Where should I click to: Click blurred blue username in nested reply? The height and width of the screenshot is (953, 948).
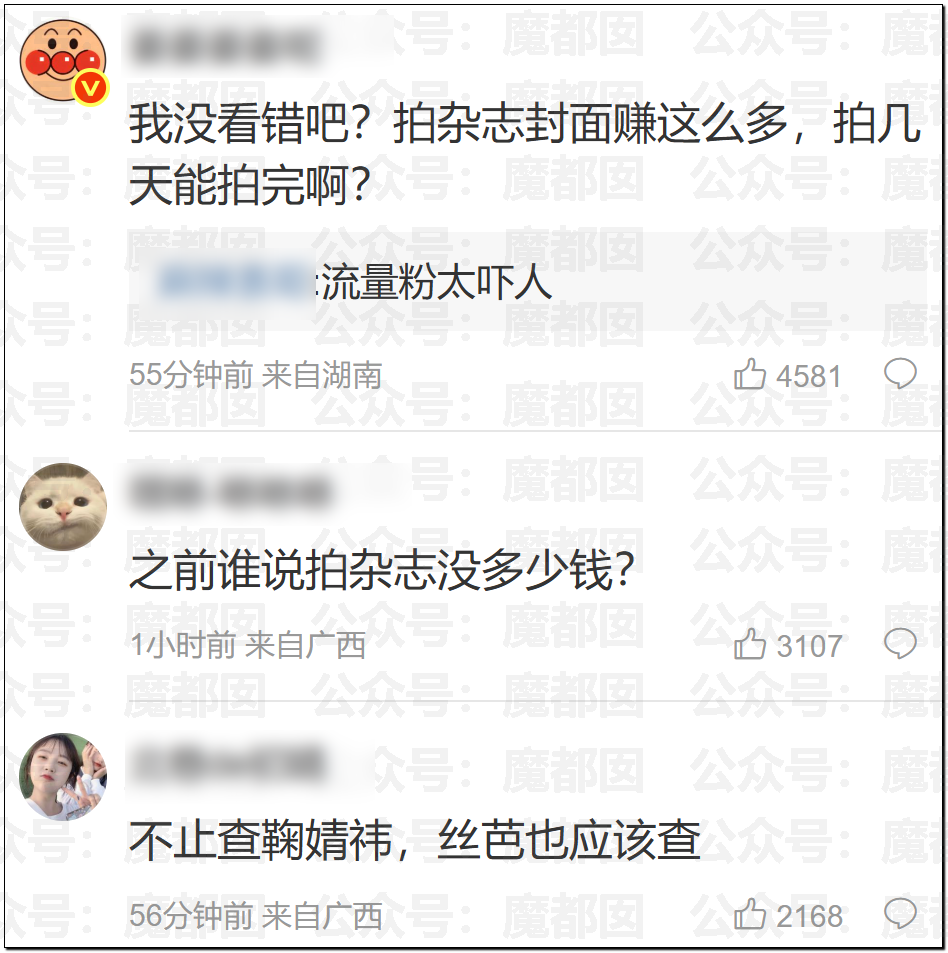pyautogui.click(x=236, y=283)
